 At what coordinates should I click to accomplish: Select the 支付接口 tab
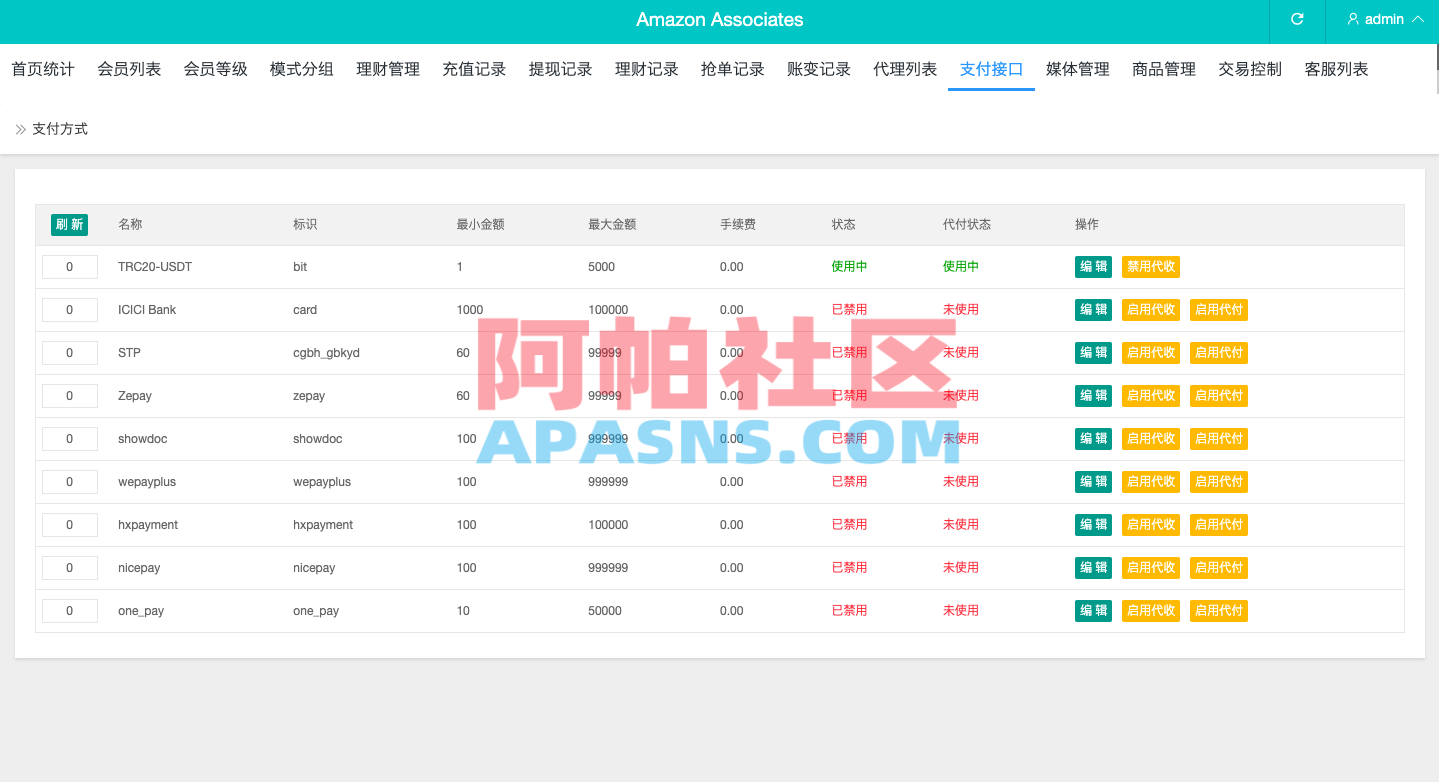click(991, 69)
